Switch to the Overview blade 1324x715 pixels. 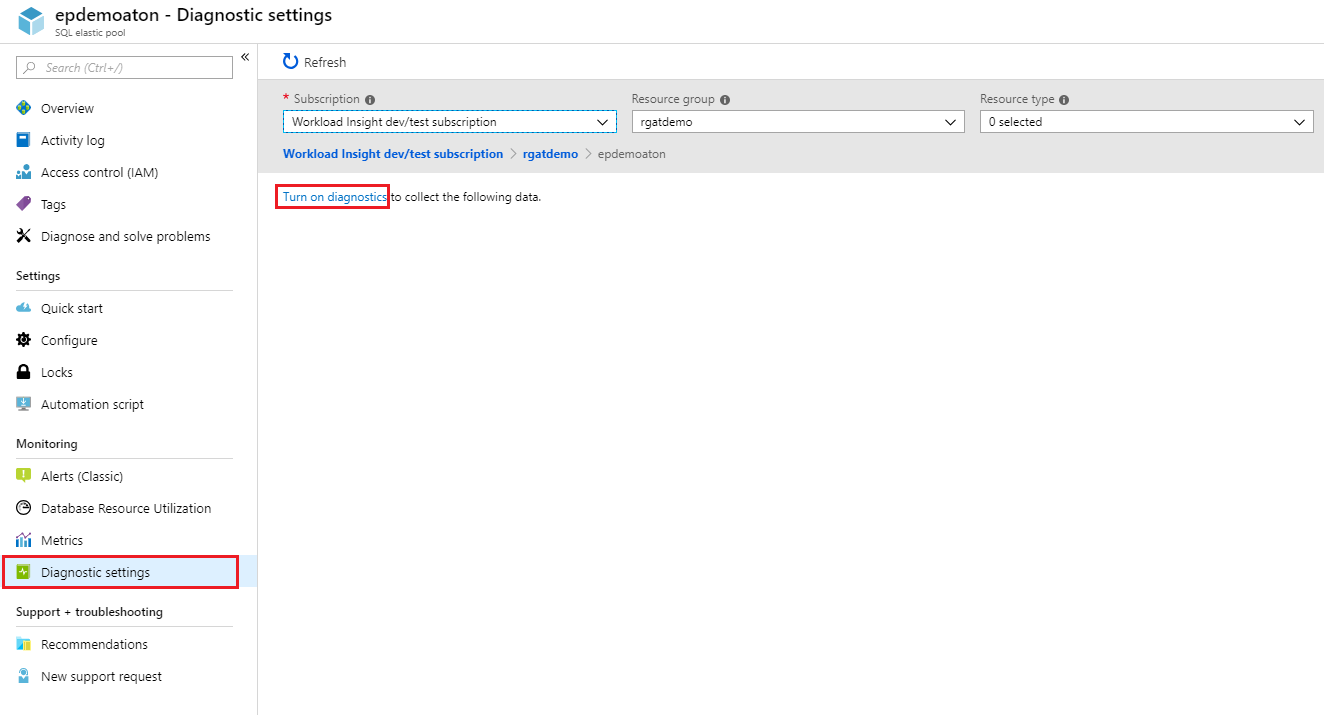[66, 108]
